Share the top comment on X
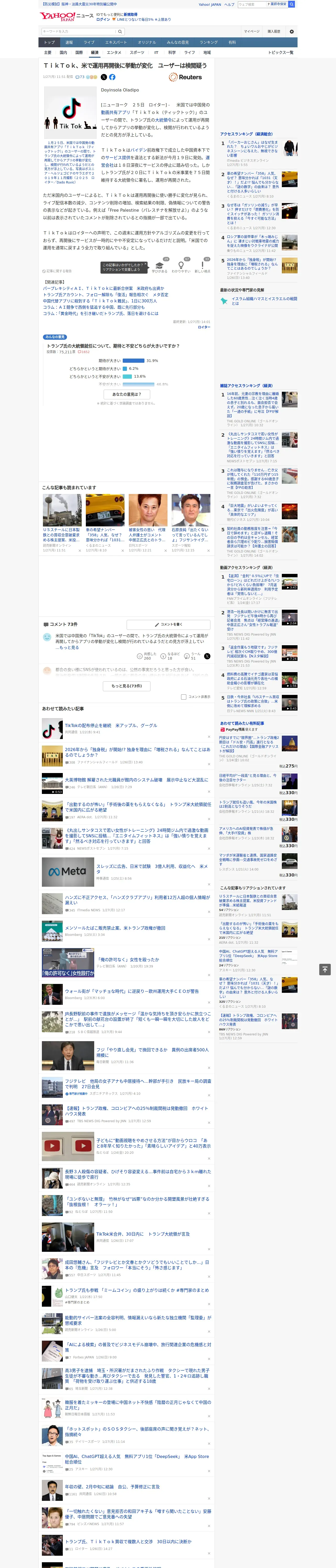This screenshot has width=336, height=1568. coord(207,656)
